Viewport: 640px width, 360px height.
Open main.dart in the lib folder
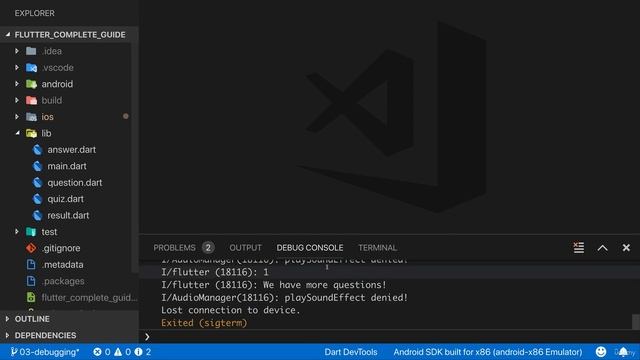tap(67, 166)
